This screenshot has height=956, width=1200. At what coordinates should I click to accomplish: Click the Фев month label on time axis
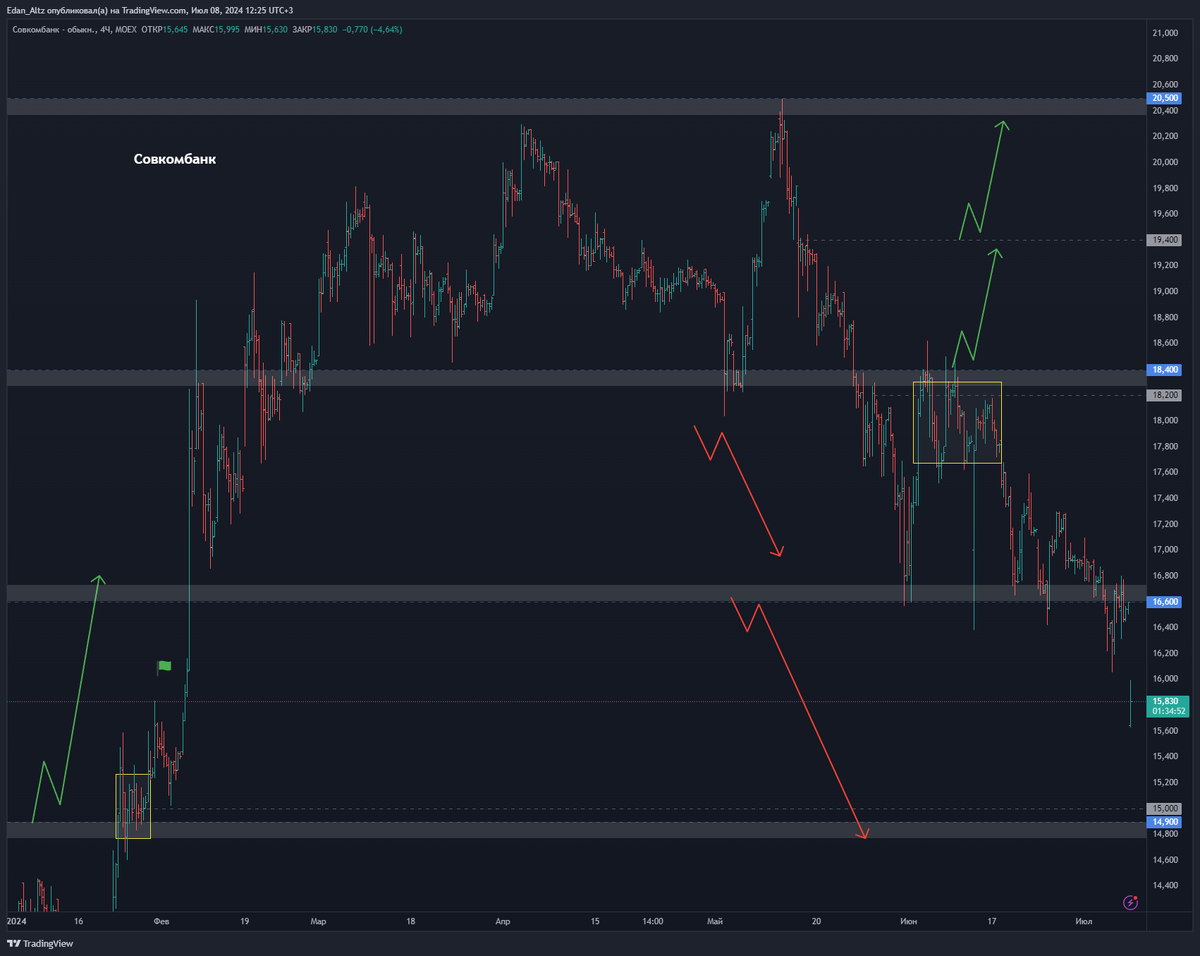pos(162,920)
